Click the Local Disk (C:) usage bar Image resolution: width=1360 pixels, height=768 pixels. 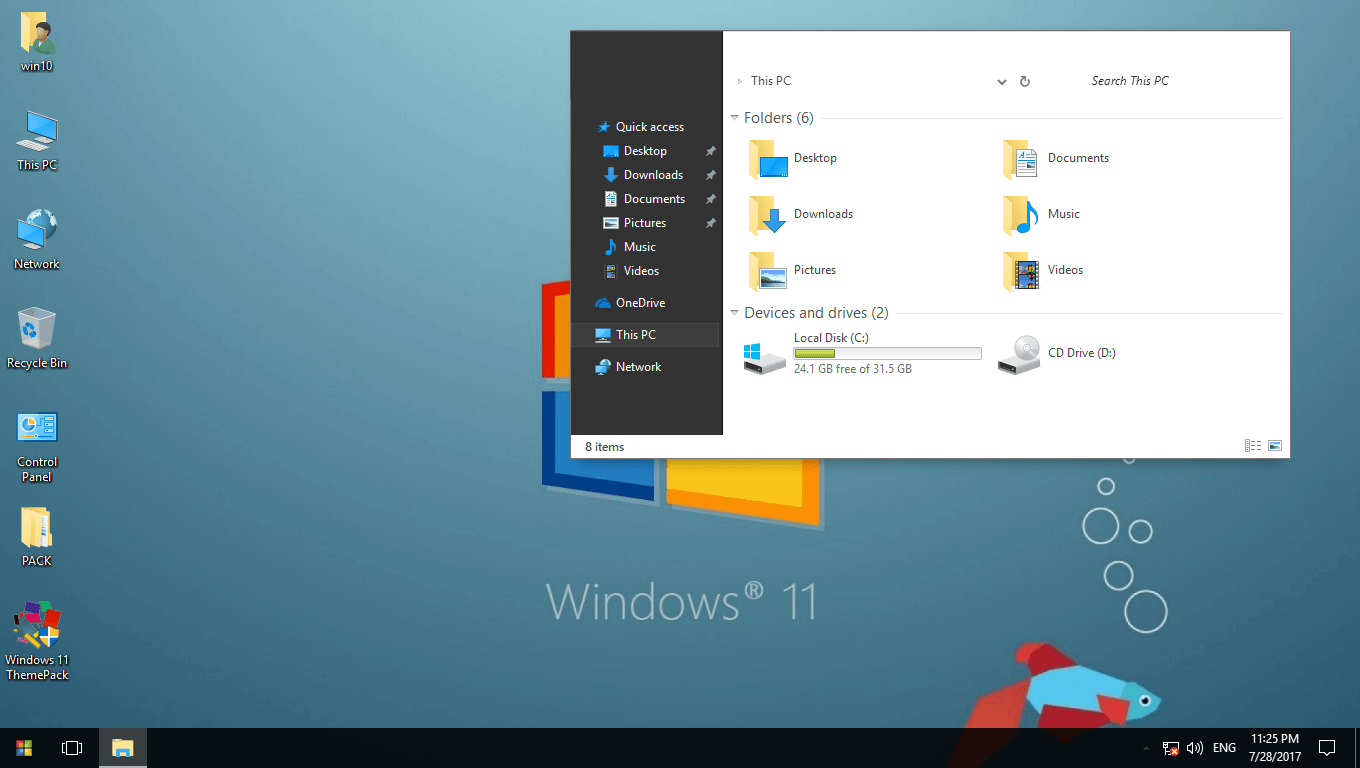[x=887, y=354]
